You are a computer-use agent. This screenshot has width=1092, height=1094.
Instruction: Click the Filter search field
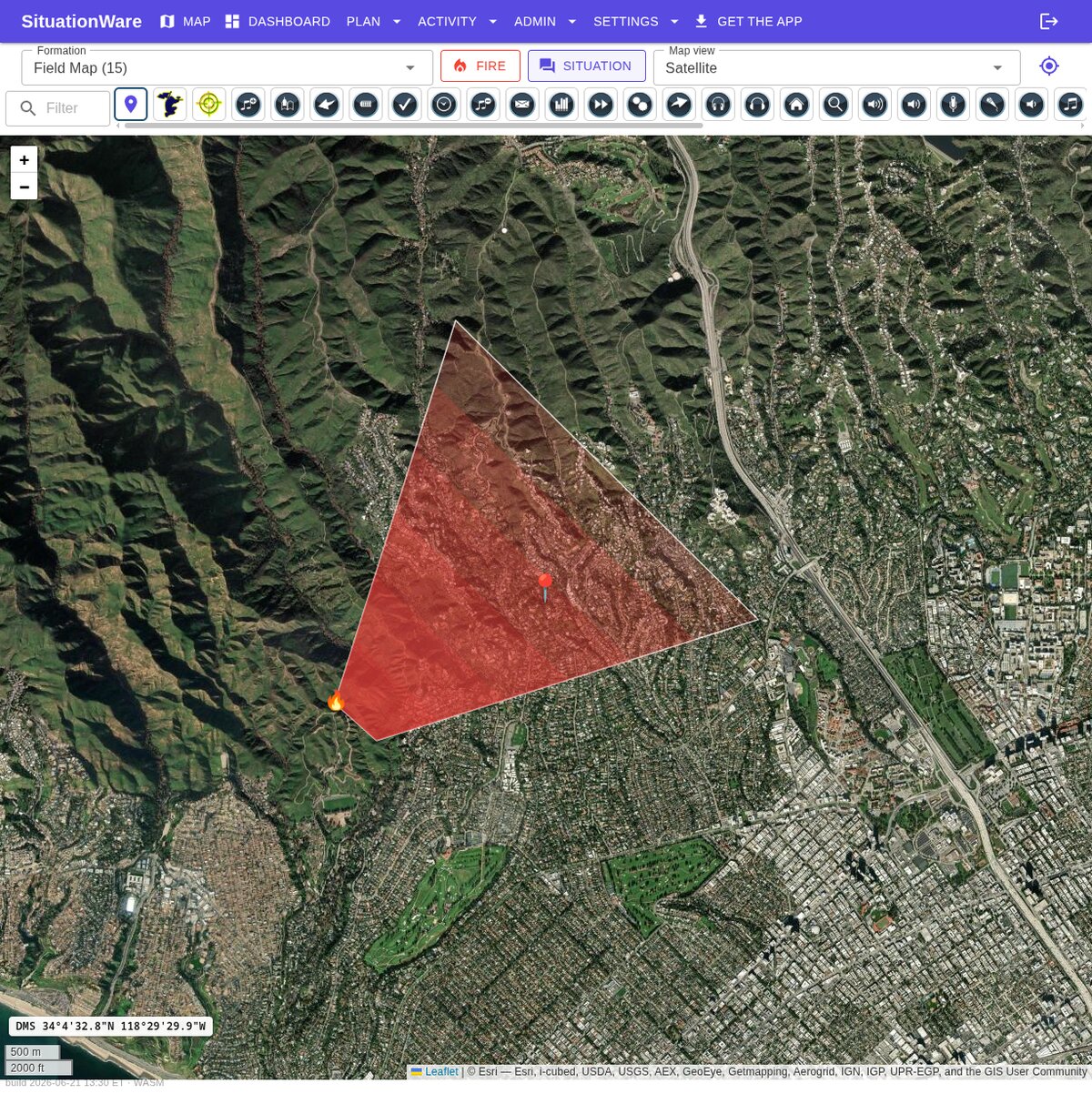57,108
